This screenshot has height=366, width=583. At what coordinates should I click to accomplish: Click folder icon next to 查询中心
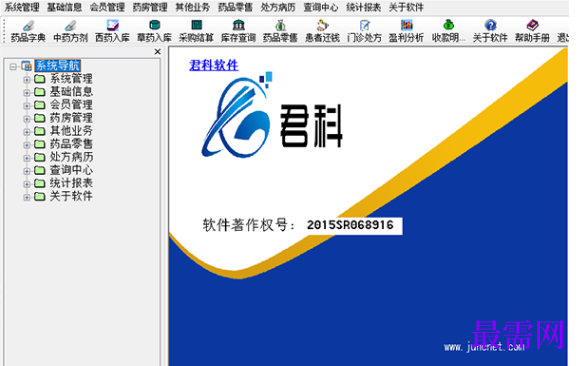coord(39,170)
